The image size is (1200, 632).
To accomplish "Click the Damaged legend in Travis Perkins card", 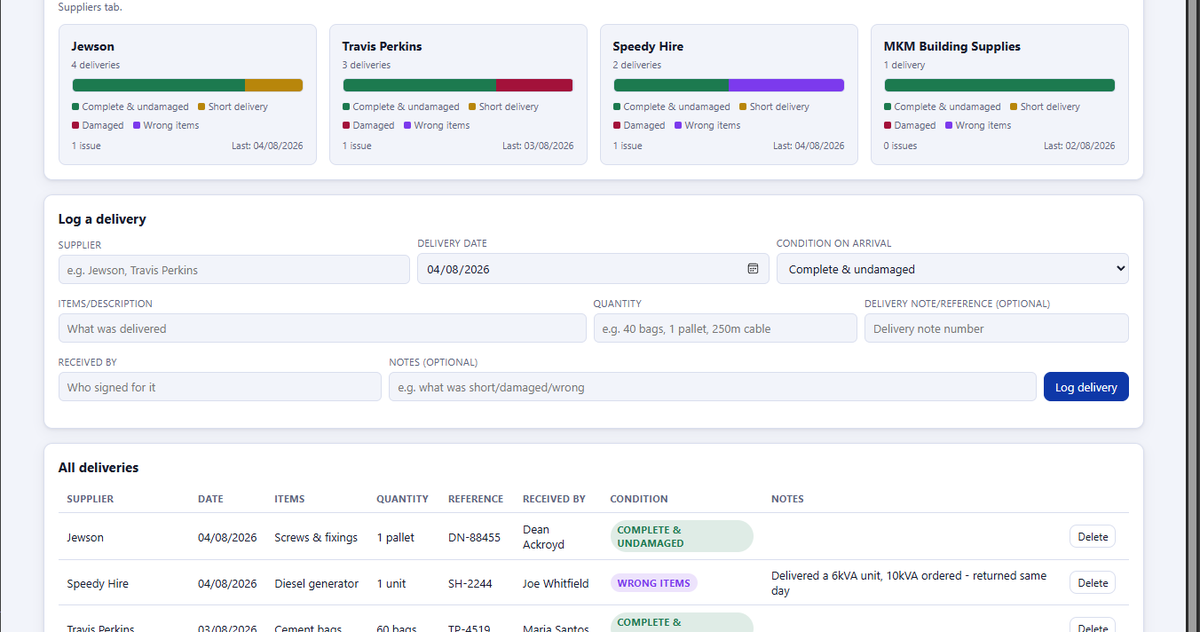I will click(368, 125).
